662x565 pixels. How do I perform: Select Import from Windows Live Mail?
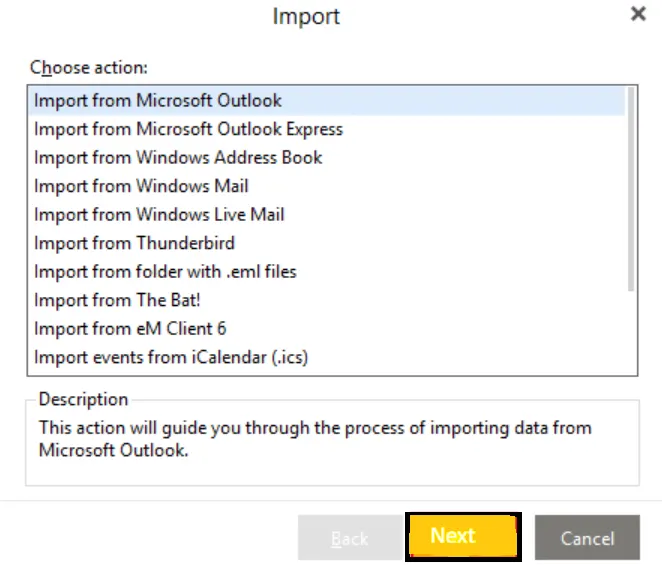326,215
